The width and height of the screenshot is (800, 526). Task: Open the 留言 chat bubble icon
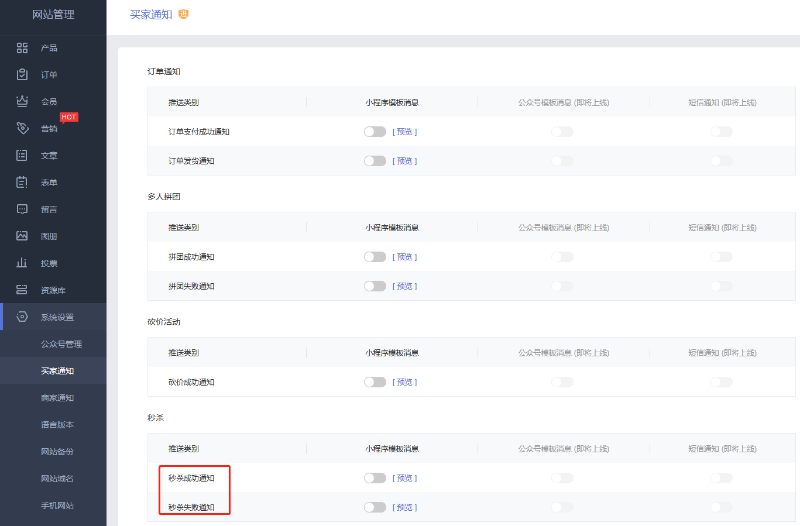[x=22, y=209]
